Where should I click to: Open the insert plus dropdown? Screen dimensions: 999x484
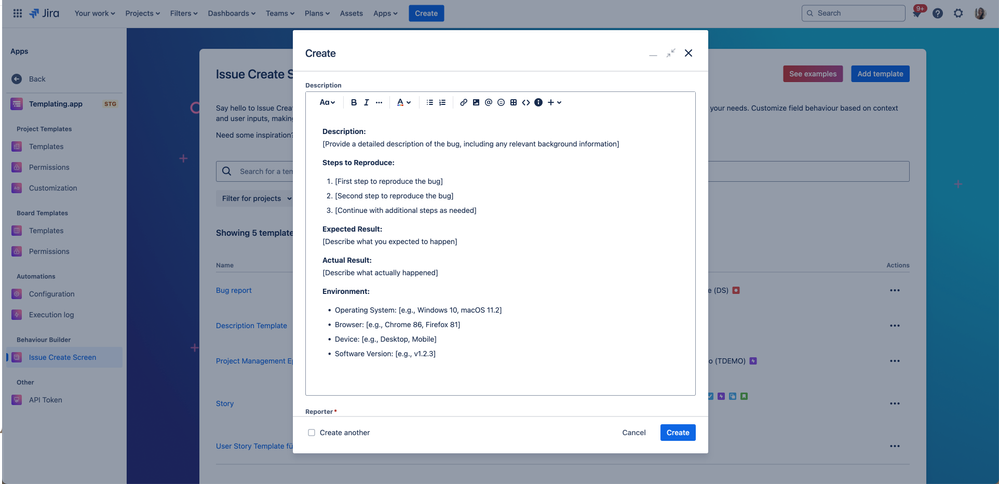coord(554,103)
